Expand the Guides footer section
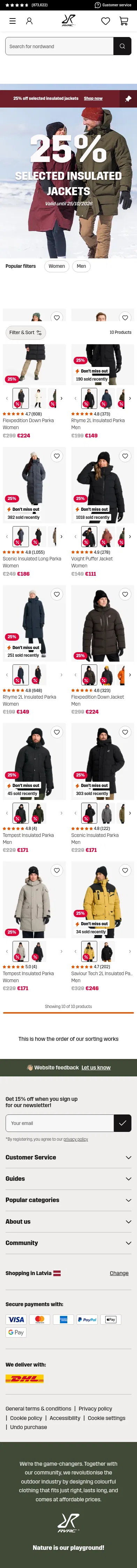 68,1178
